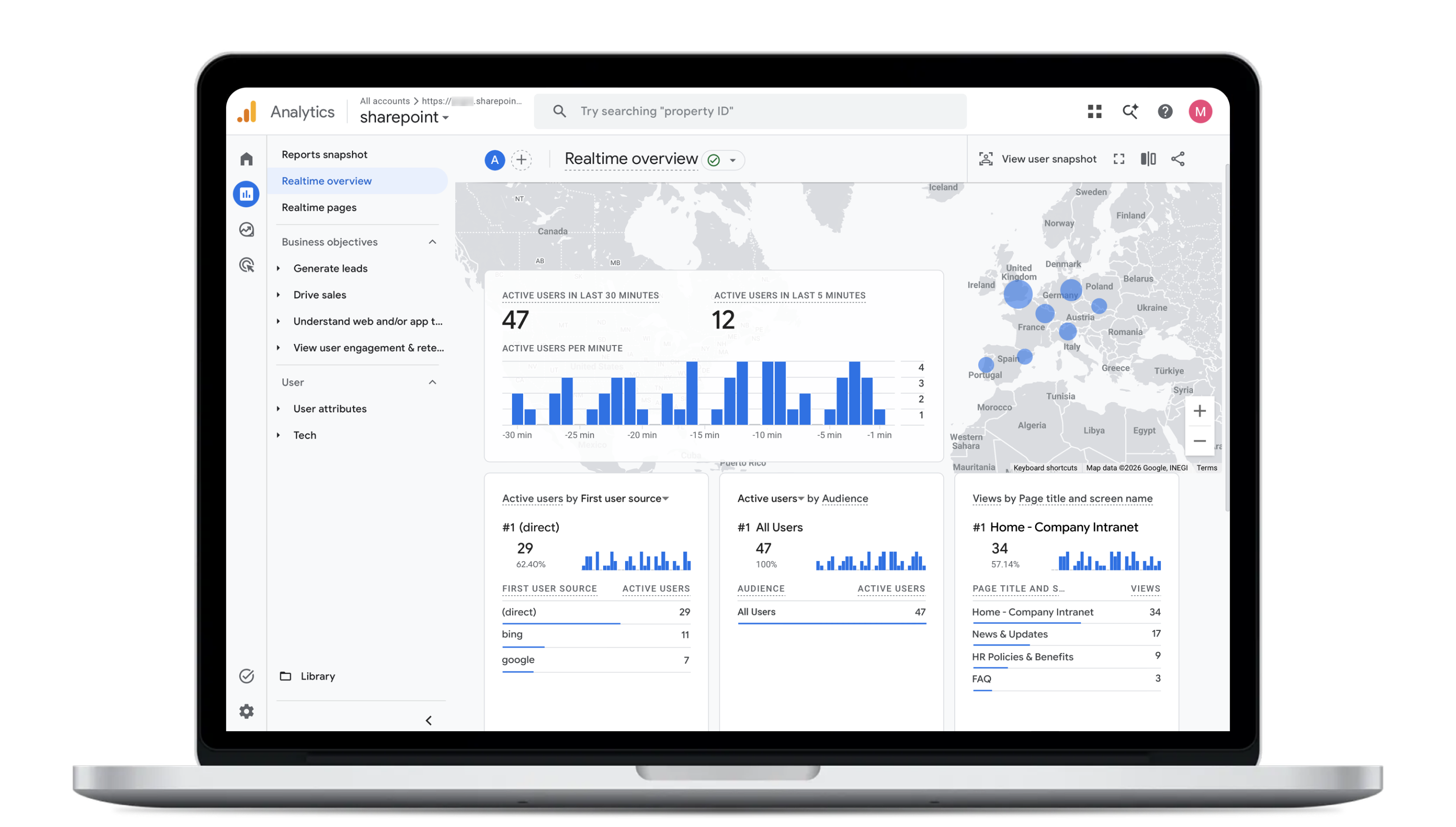Viewport: 1456px width, 827px height.
Task: Open the Insights sparkle search icon
Action: tap(1130, 111)
